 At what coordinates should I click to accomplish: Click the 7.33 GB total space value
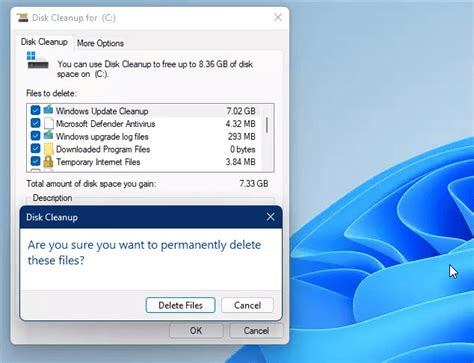coord(254,184)
